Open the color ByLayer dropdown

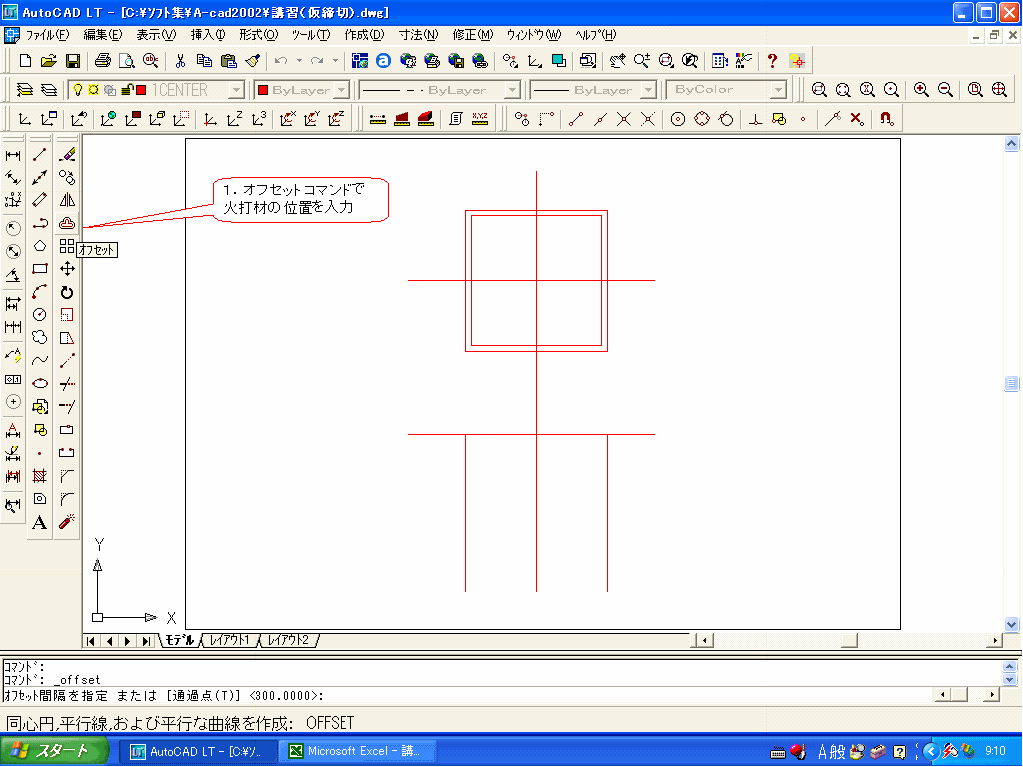click(x=343, y=90)
